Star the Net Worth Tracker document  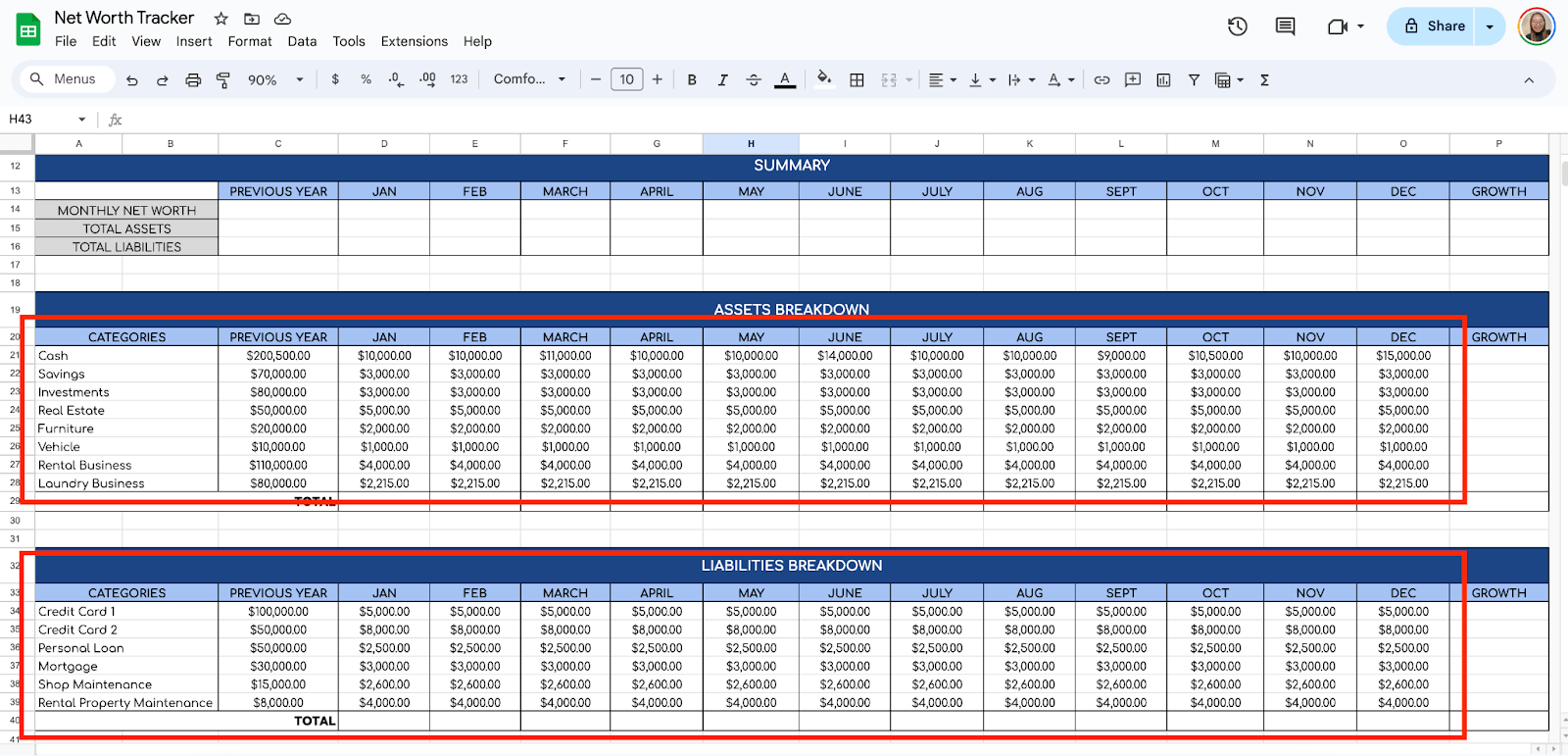coord(221,19)
